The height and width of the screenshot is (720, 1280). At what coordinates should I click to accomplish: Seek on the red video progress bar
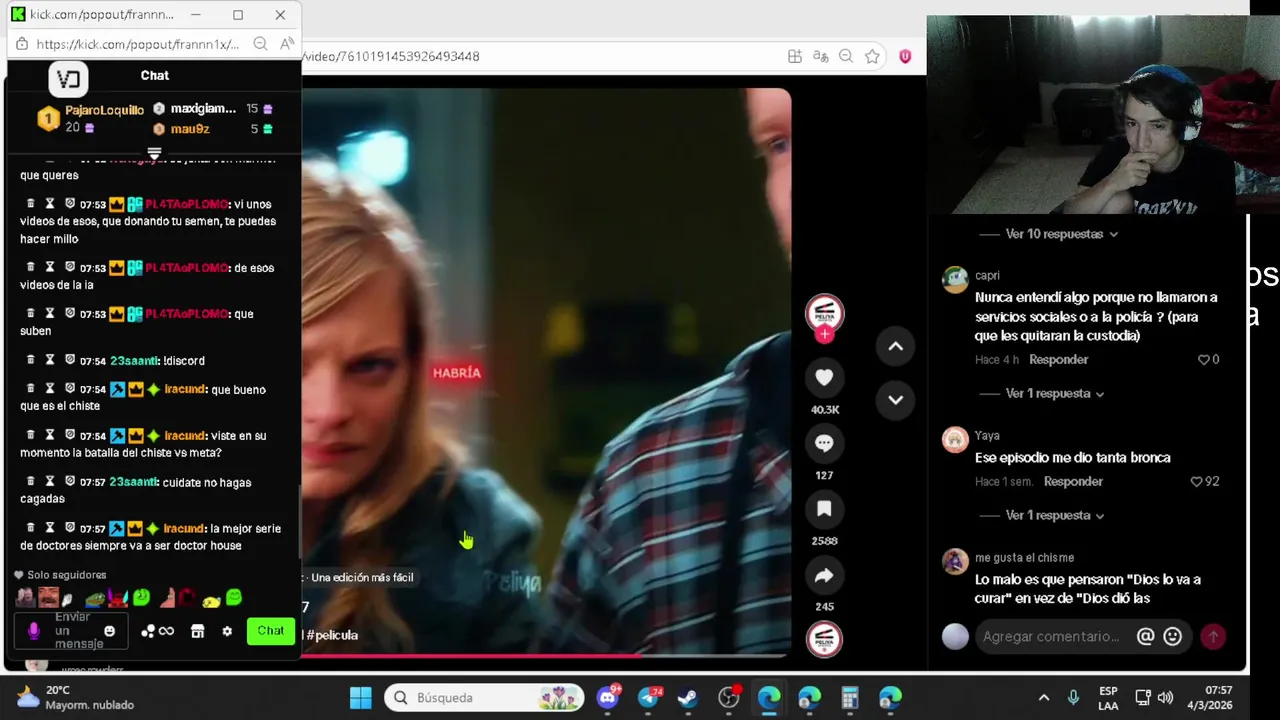pos(546,656)
